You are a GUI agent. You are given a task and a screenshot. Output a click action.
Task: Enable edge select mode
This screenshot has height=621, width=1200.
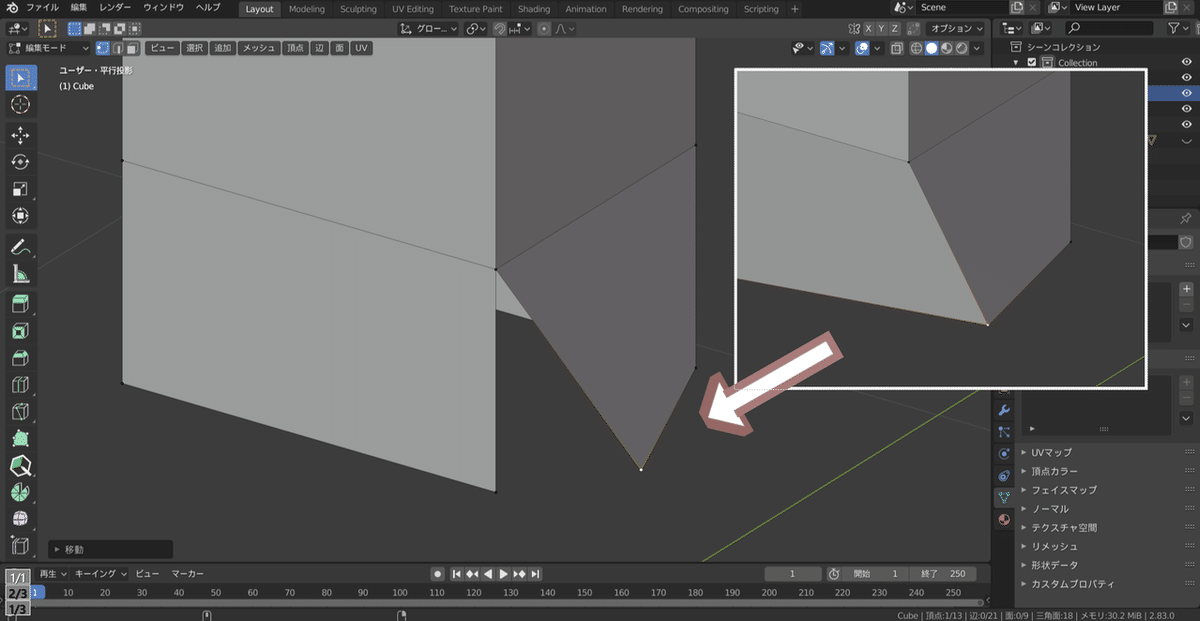[118, 48]
